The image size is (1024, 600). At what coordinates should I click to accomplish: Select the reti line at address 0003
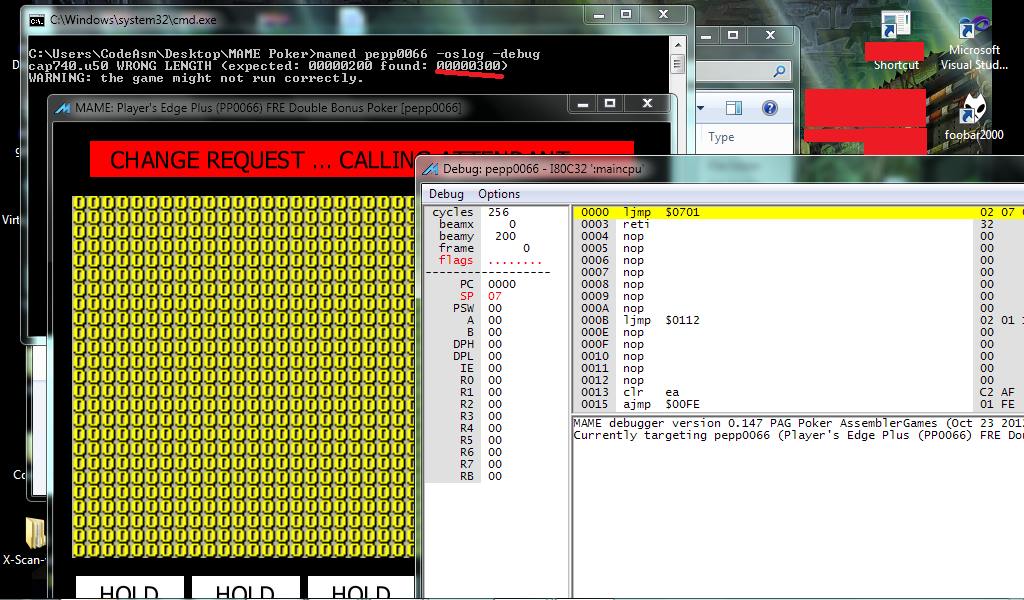(798, 224)
